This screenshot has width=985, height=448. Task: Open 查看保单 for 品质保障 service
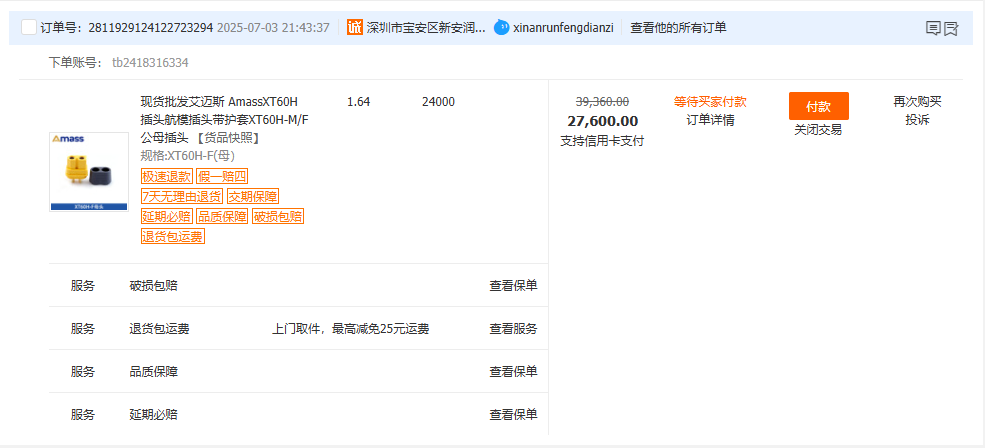click(513, 371)
